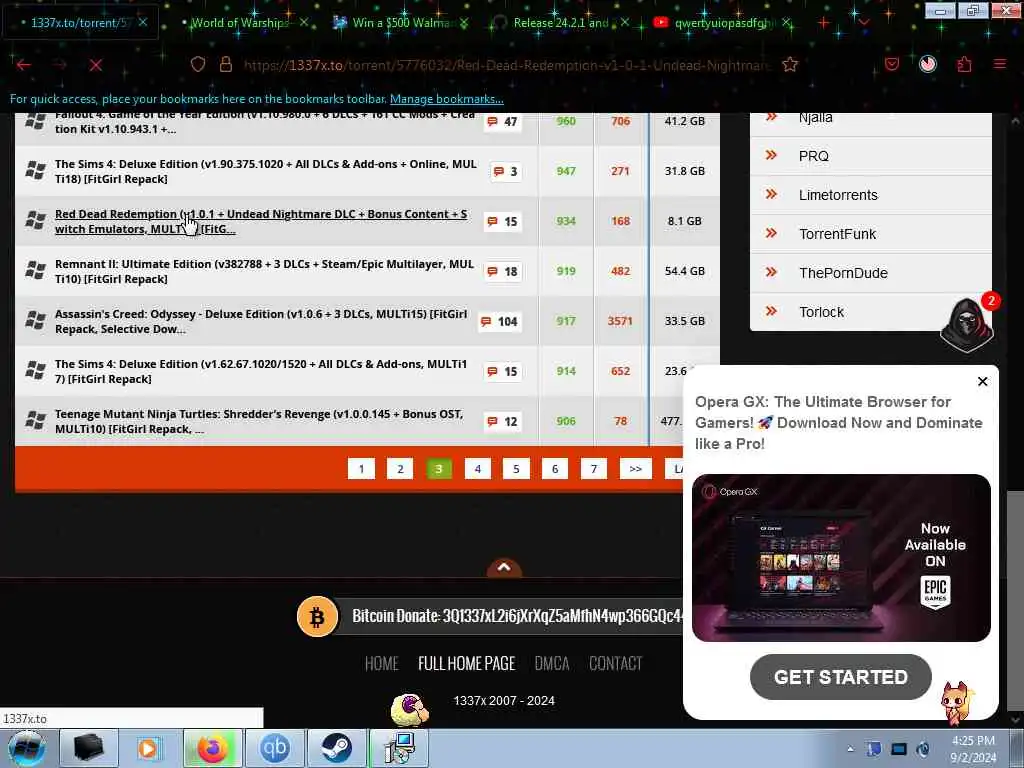
Task: Click comments icon with 18 count
Action: (x=502, y=271)
